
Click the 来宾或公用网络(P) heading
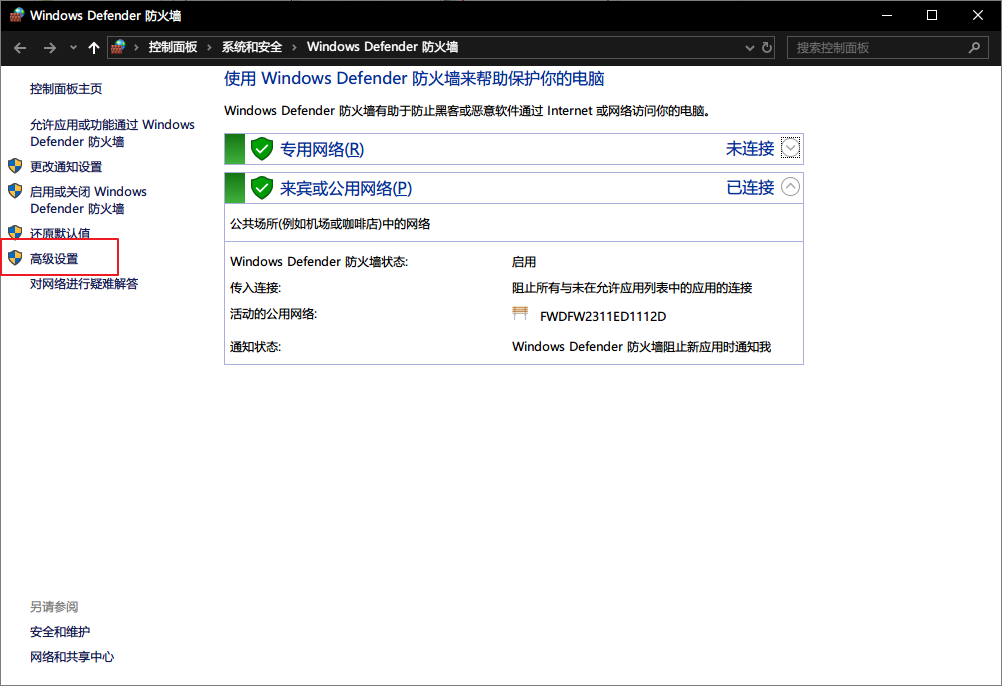pos(346,188)
